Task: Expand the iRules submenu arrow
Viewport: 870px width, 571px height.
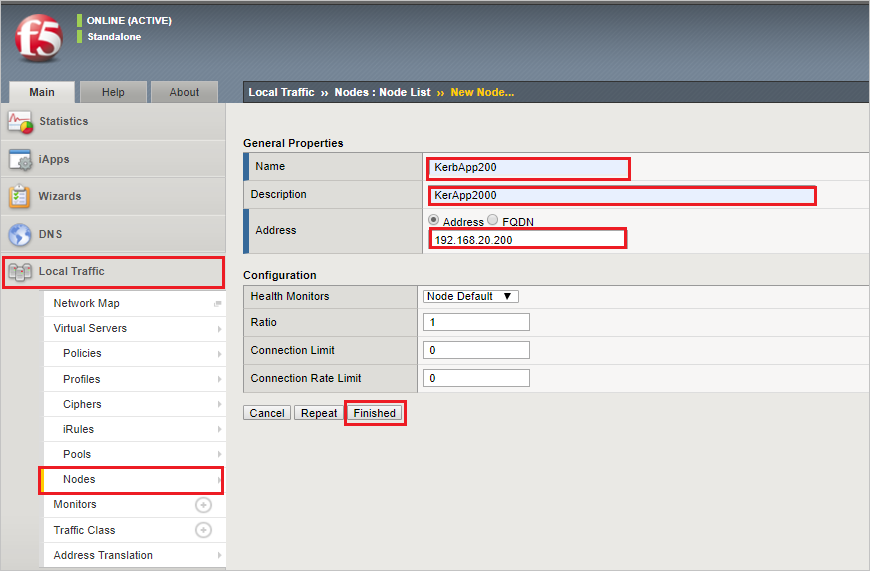Action: coord(219,429)
